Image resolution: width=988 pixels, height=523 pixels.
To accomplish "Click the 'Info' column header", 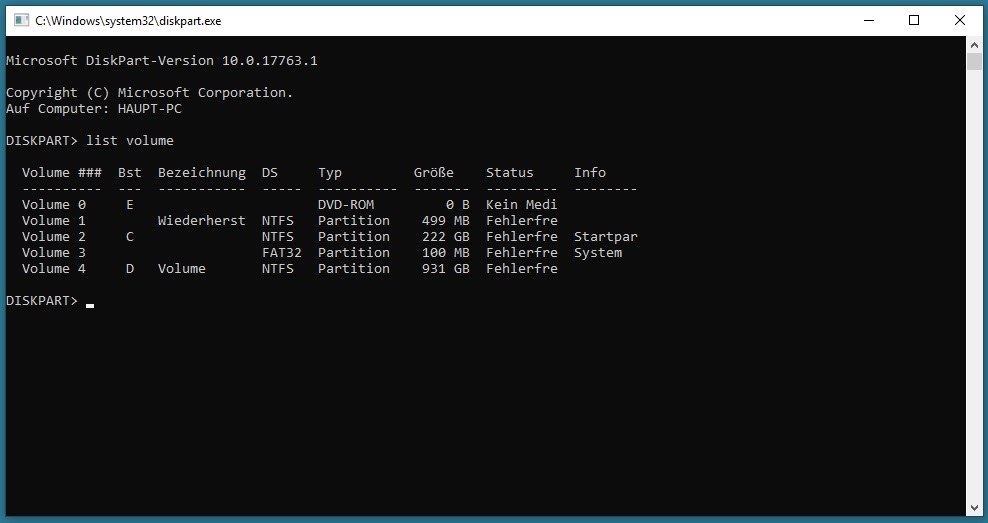I will [x=590, y=173].
